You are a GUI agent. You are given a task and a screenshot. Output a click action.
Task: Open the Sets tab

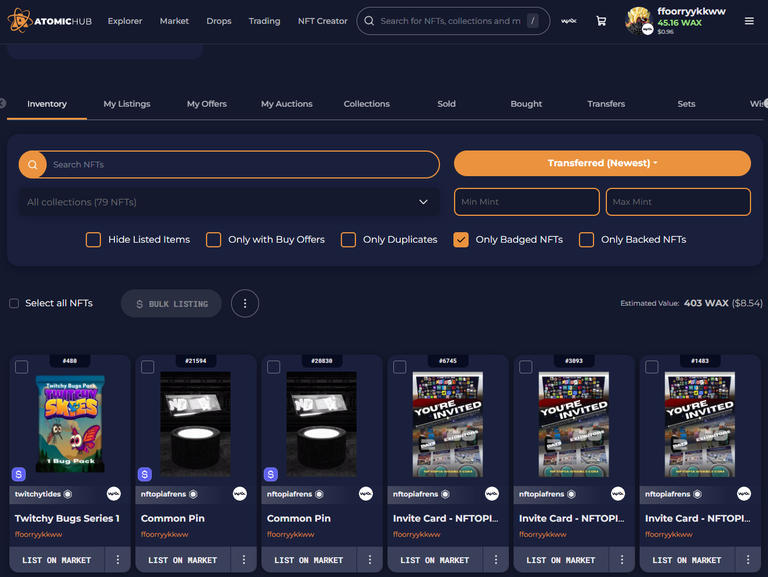[x=686, y=104]
